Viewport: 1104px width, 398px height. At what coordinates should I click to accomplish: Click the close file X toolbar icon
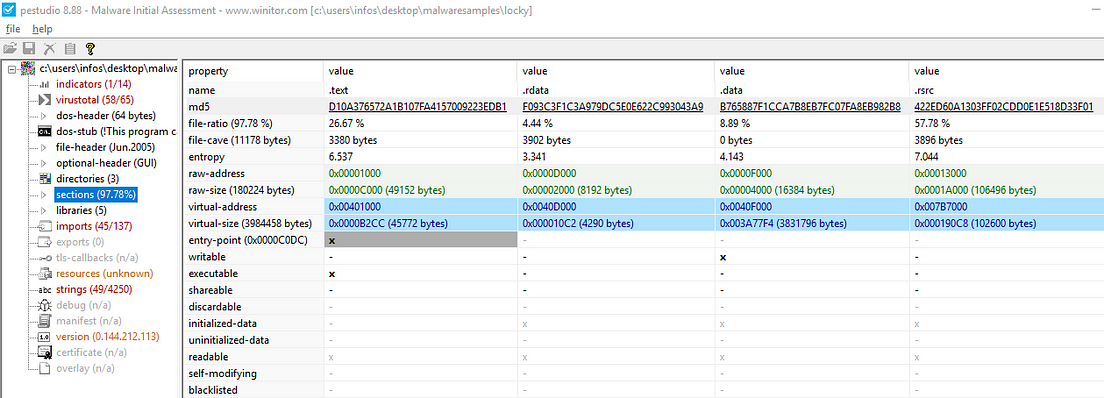click(49, 49)
